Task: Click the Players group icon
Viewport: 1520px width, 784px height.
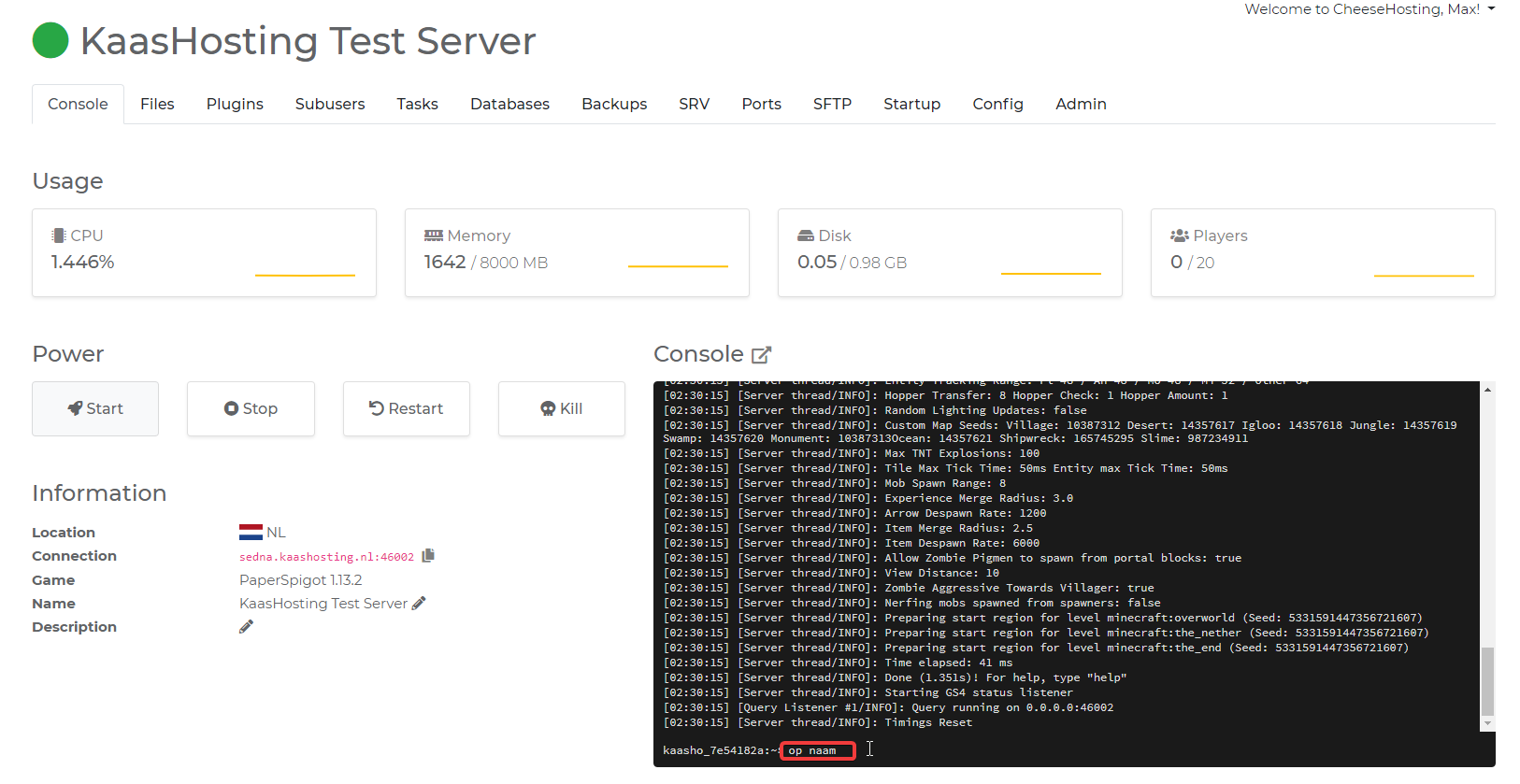Action: point(1179,236)
